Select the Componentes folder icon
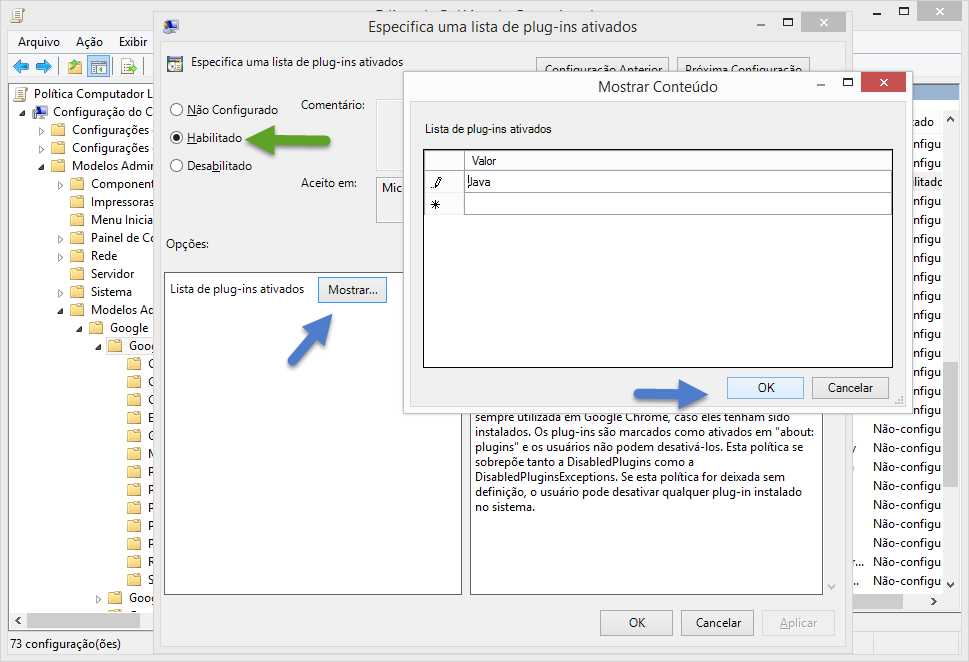 77,184
